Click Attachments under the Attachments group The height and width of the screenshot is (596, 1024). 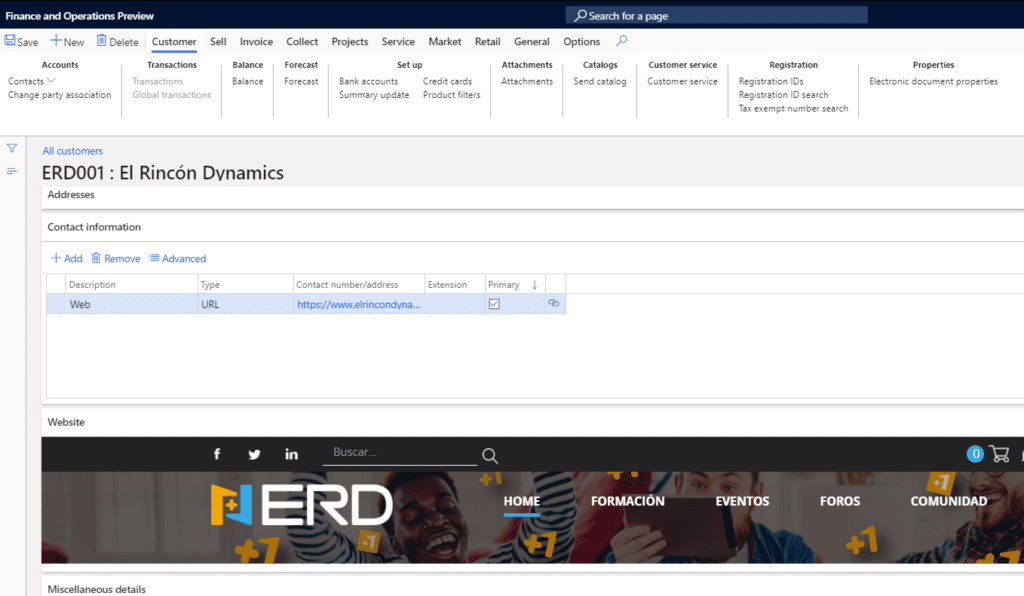coord(527,81)
